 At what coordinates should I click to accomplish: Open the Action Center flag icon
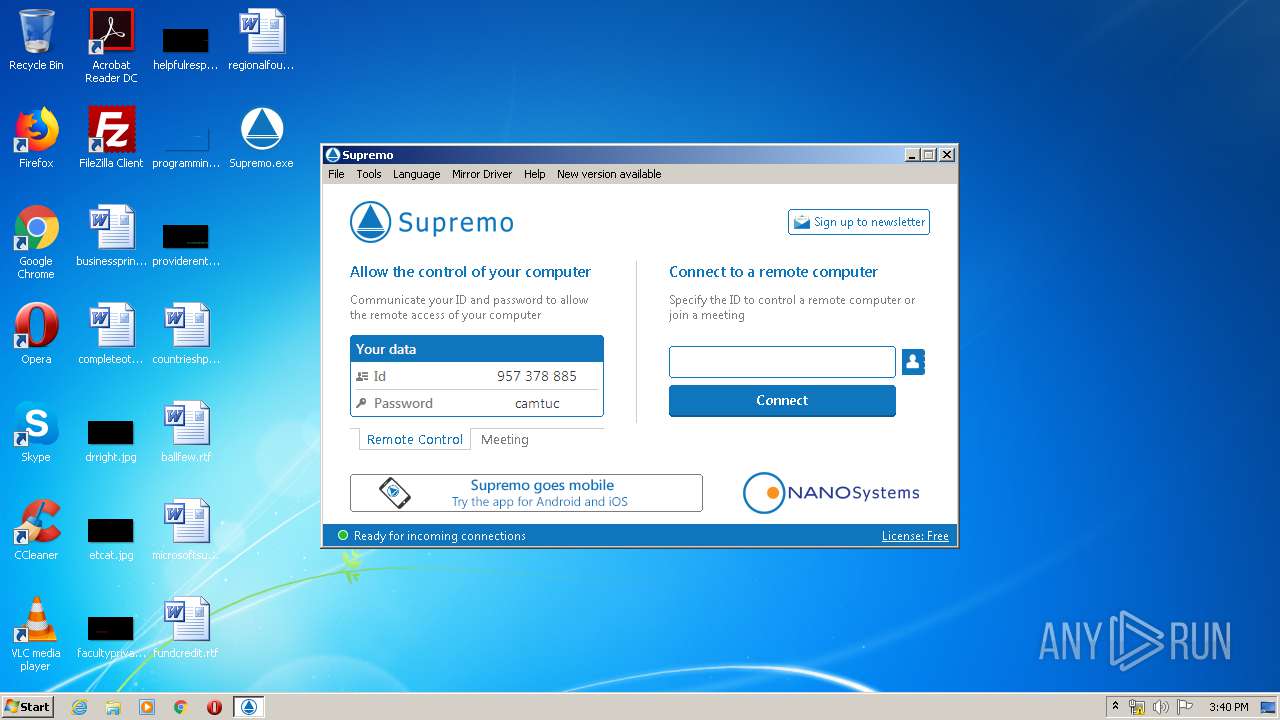click(x=1185, y=707)
